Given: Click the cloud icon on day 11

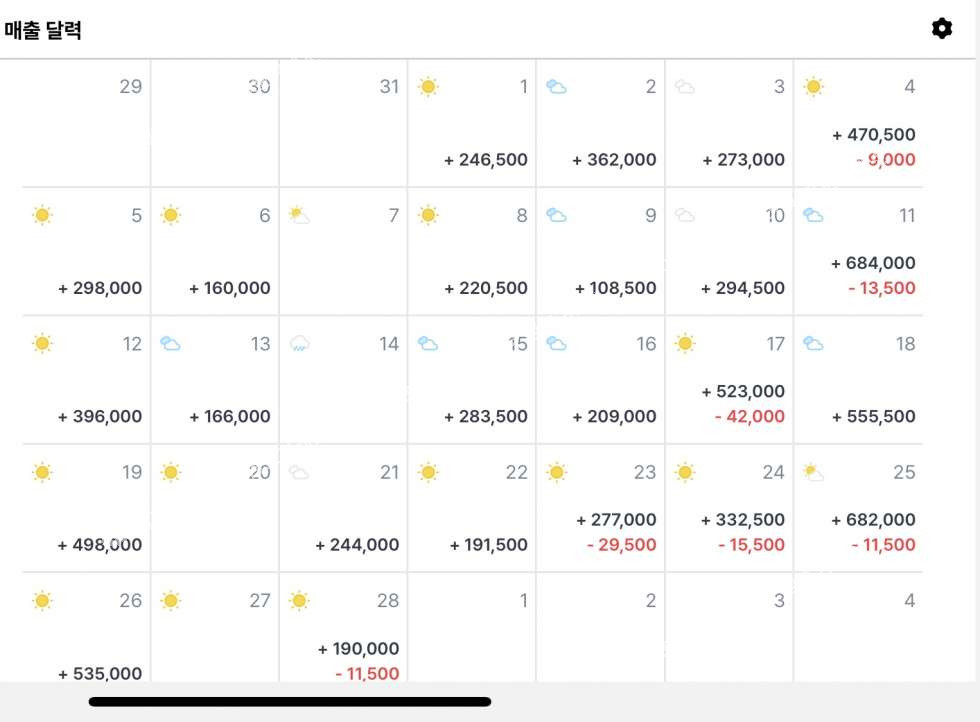Looking at the screenshot, I should (x=813, y=215).
